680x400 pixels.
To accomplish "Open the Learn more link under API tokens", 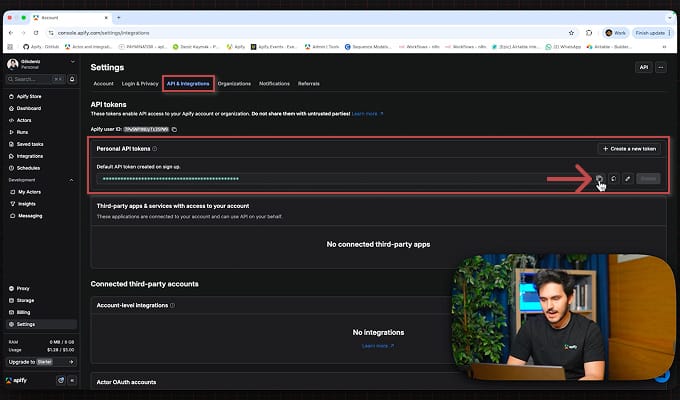I will coord(367,114).
